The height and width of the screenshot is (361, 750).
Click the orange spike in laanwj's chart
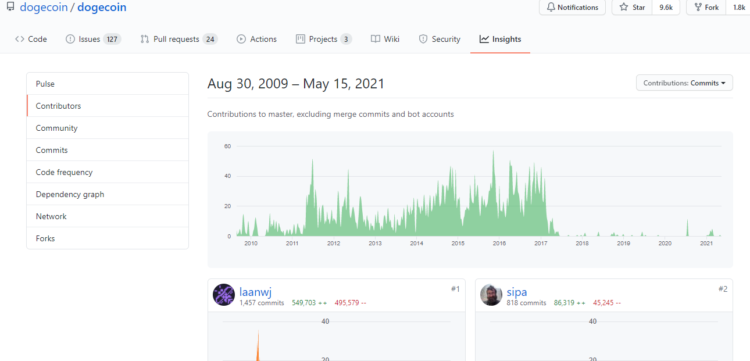pyautogui.click(x=258, y=347)
